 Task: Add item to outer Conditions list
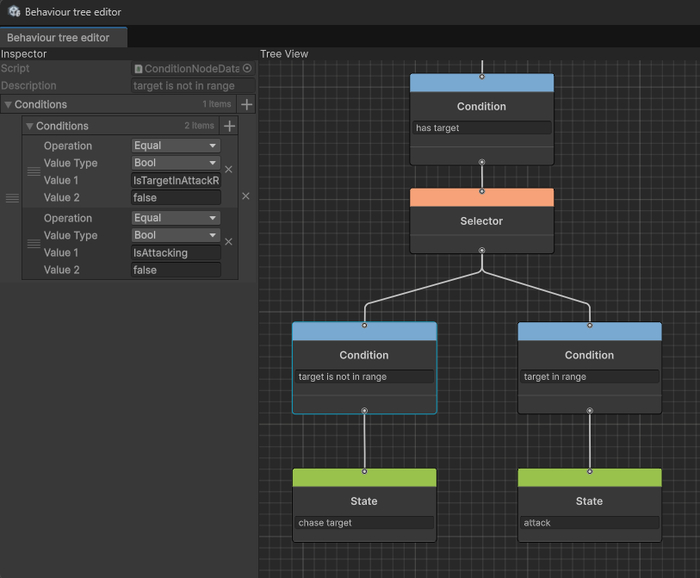247,104
